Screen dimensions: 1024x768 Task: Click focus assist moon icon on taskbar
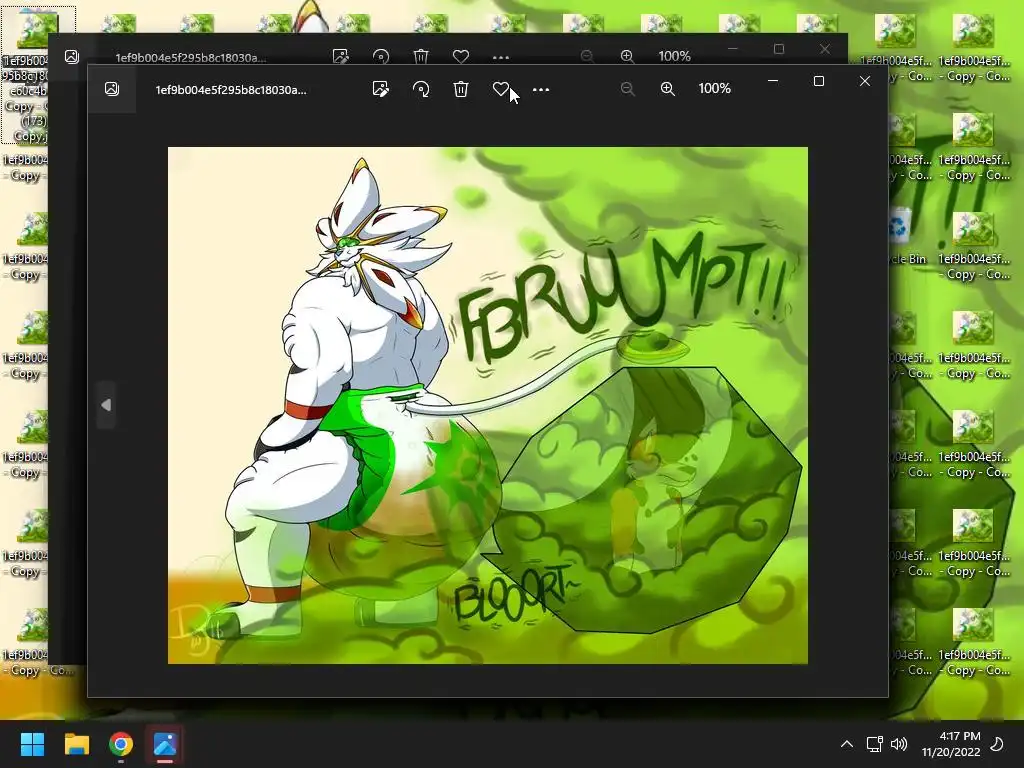(x=997, y=744)
